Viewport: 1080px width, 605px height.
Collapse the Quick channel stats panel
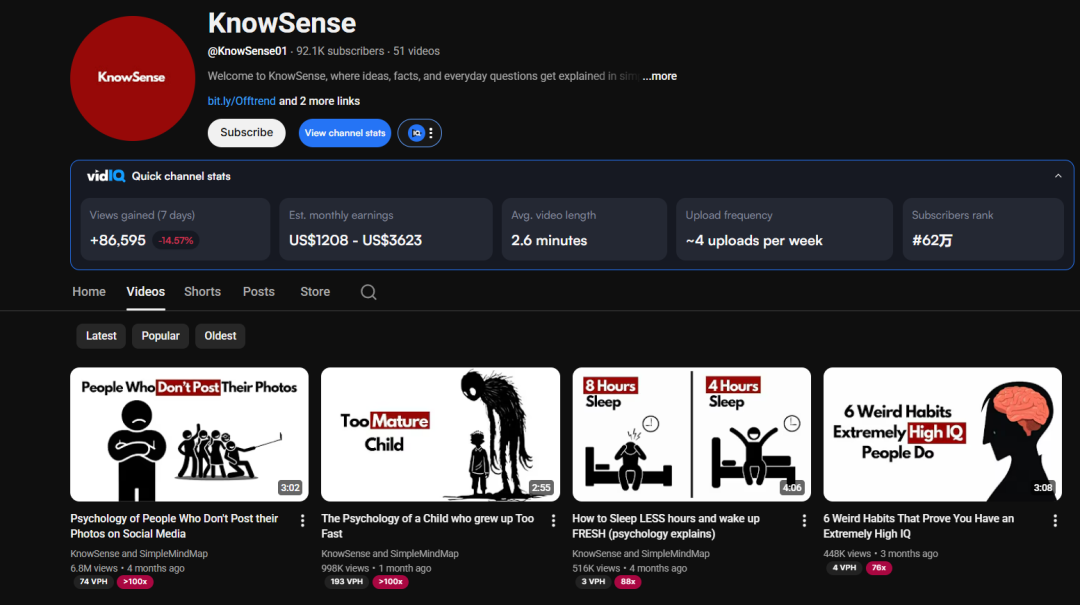tap(1058, 176)
